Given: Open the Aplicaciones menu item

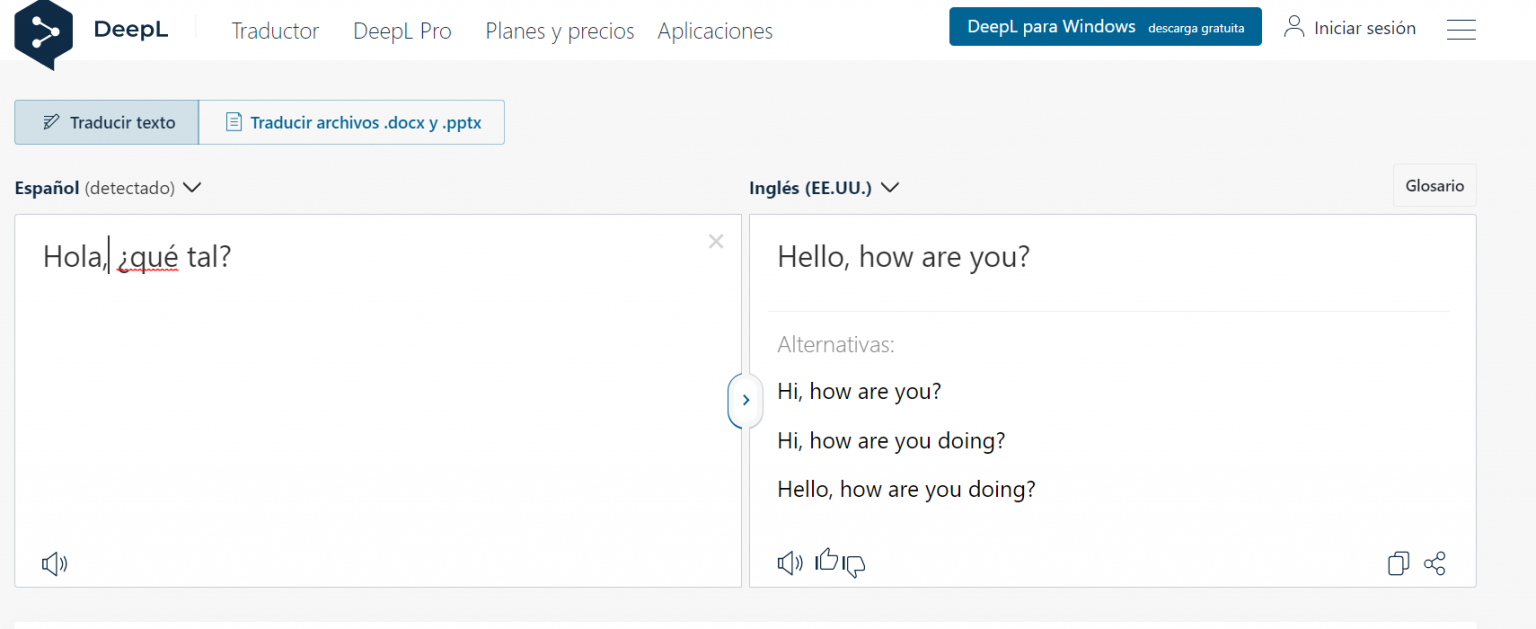Looking at the screenshot, I should (714, 31).
